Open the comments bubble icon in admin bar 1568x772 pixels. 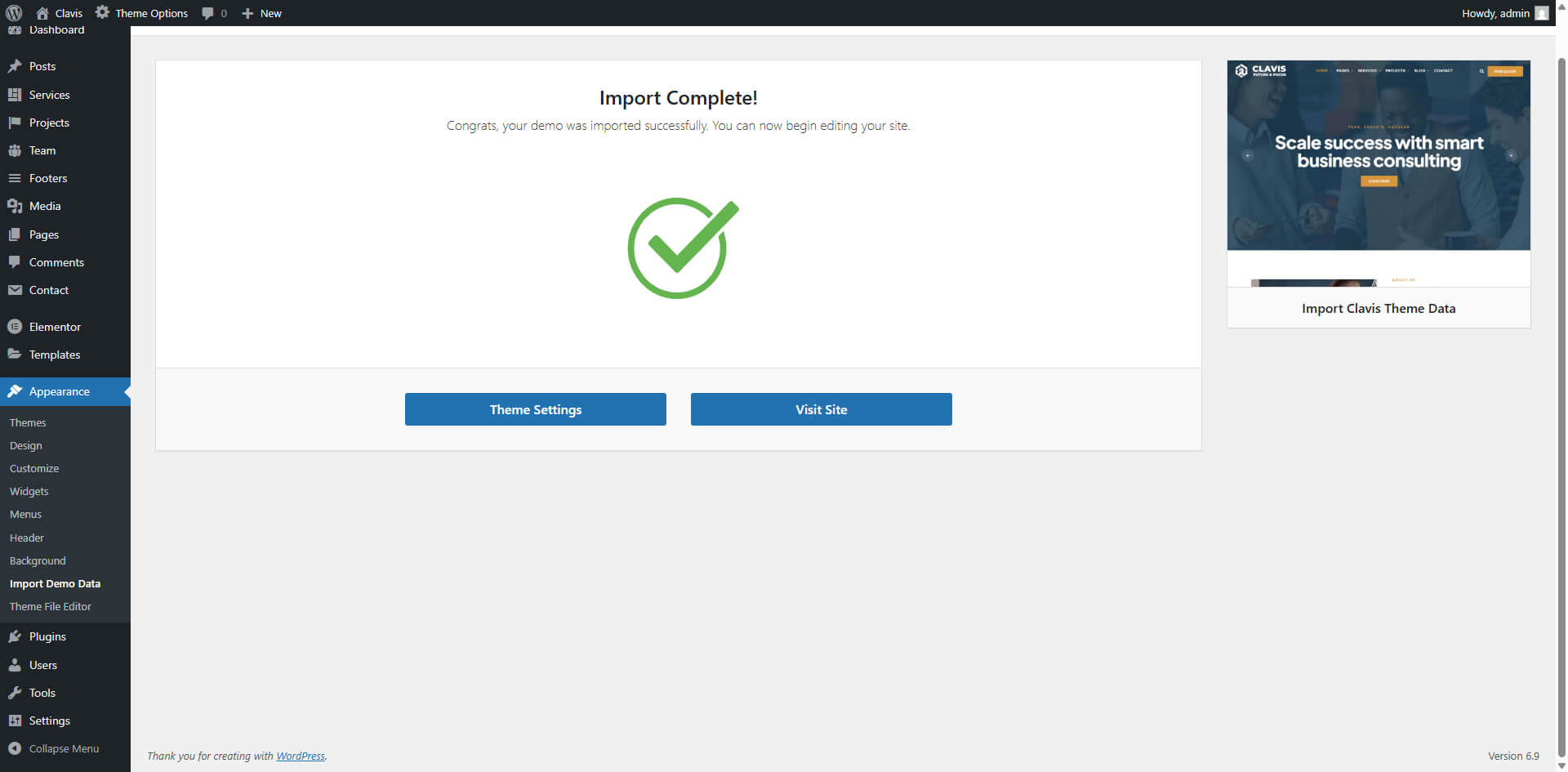208,13
